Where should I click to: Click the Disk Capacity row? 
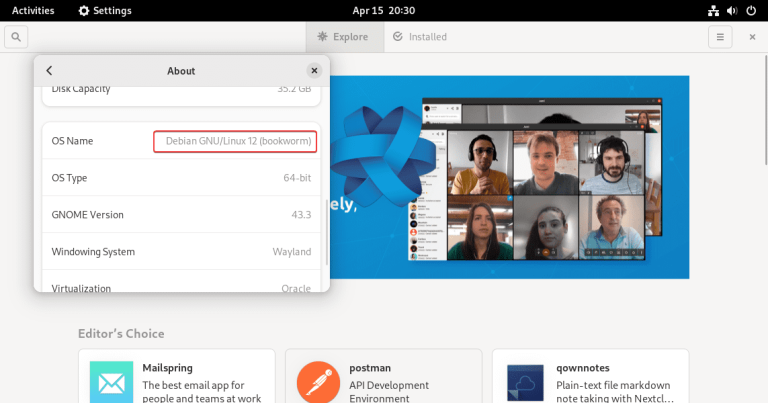pyautogui.click(x=181, y=95)
